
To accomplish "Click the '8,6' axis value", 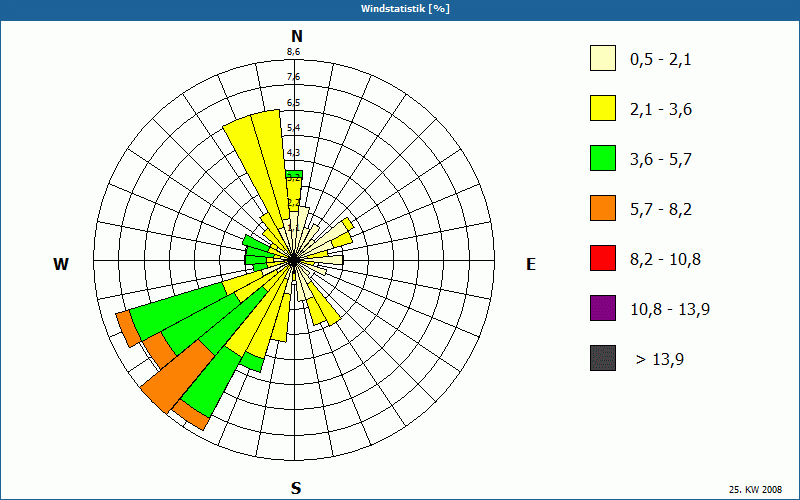I will click(293, 52).
